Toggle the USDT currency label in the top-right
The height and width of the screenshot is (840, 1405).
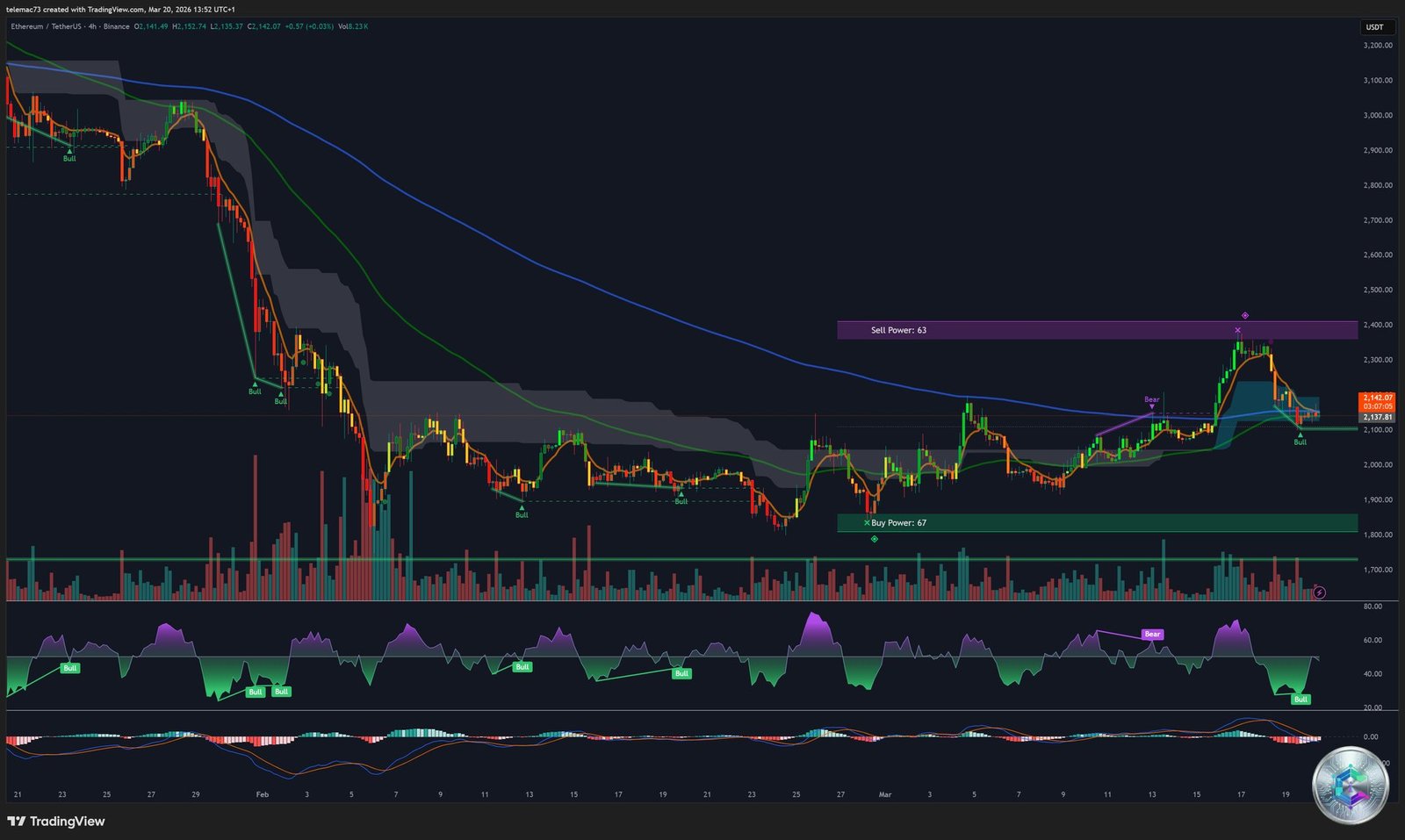(x=1374, y=27)
